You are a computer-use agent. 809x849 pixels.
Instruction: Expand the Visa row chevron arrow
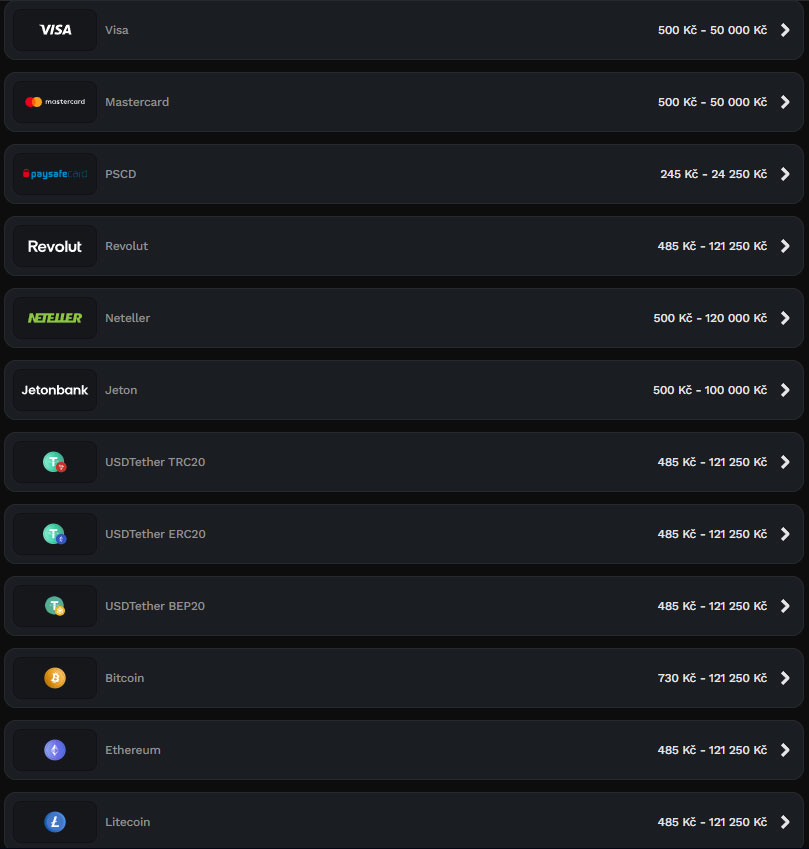[x=785, y=30]
